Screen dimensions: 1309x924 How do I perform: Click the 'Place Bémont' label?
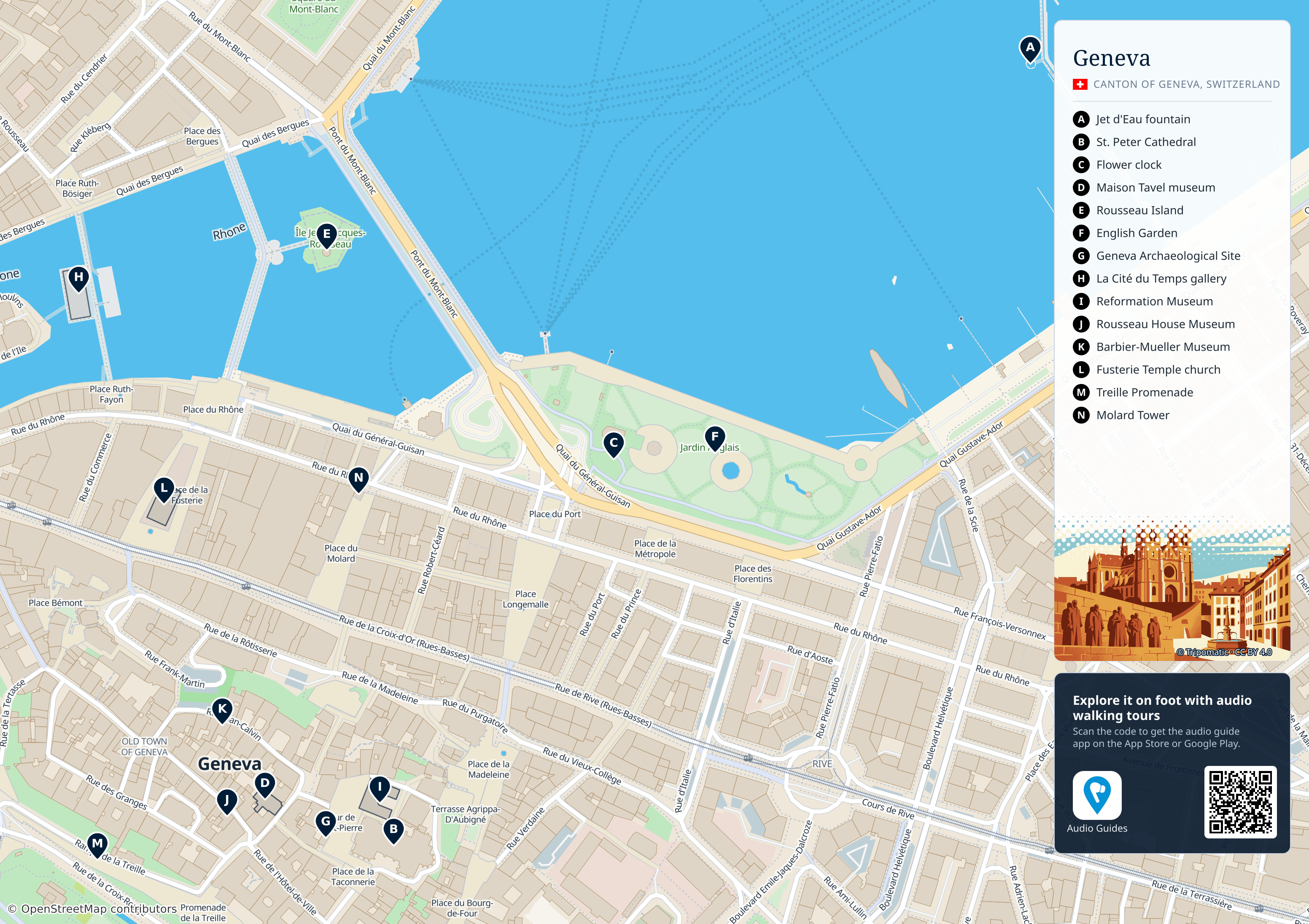click(x=55, y=602)
